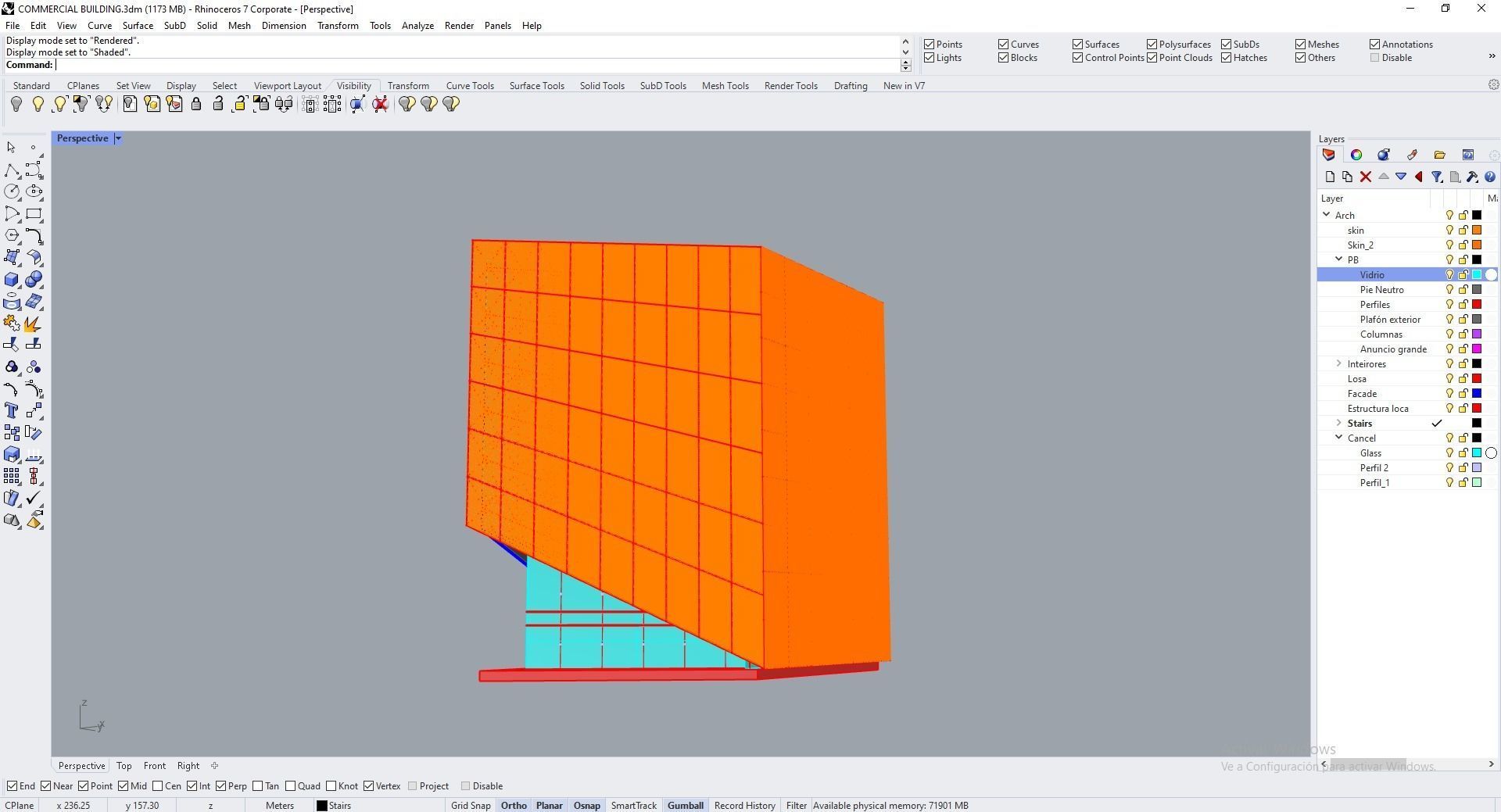1501x812 pixels.
Task: Select the Polyline tool in left toolbar
Action: click(12, 170)
